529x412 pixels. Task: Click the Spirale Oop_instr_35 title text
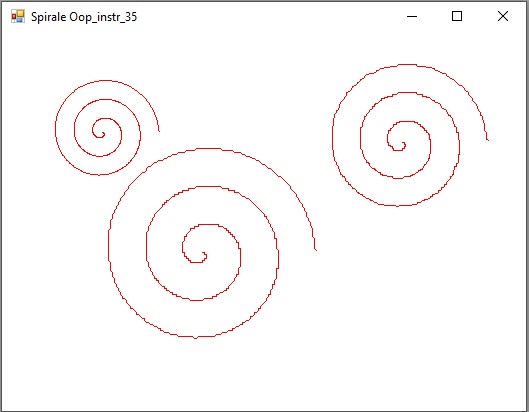pos(84,17)
